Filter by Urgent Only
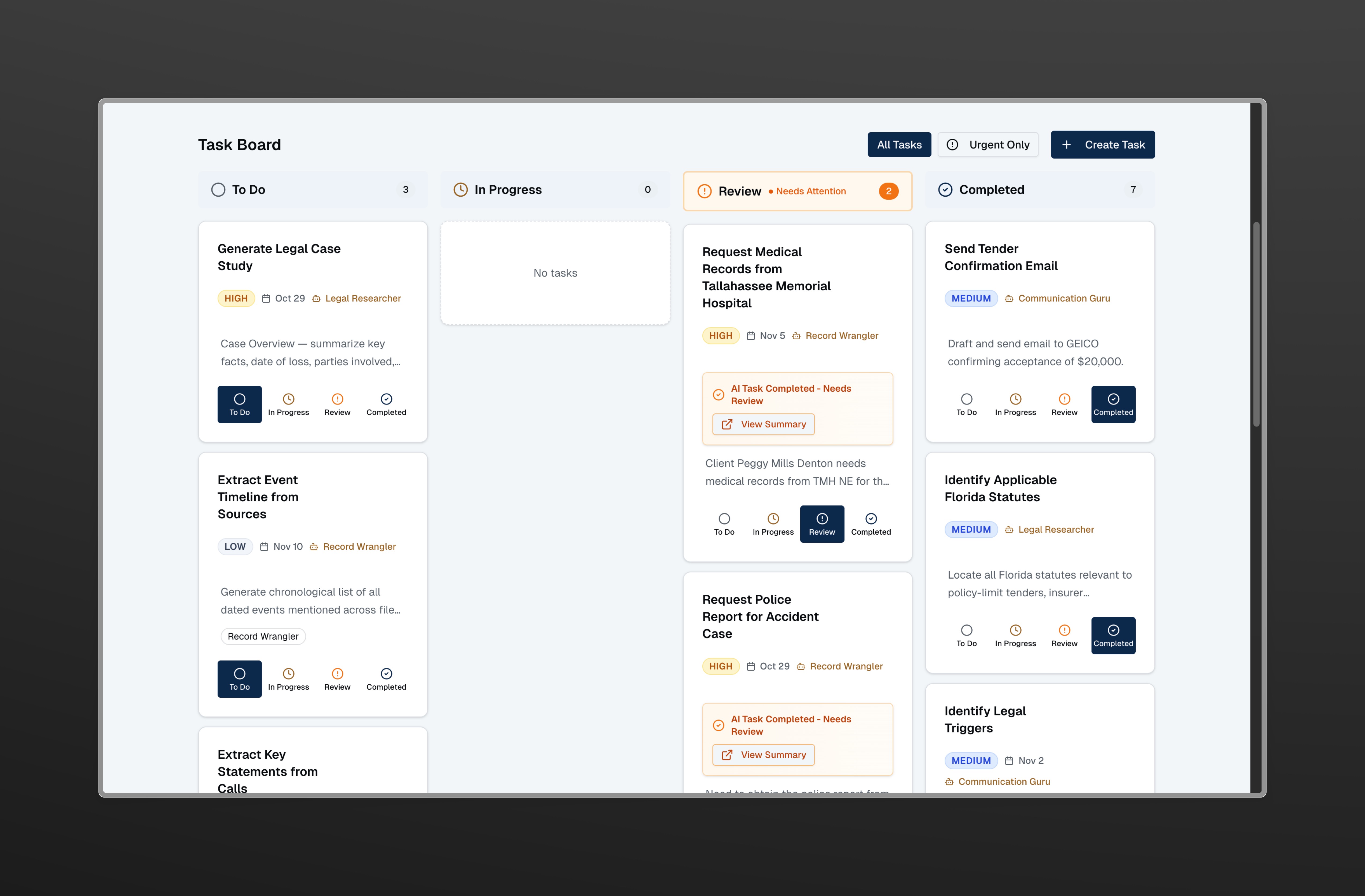Screen dimensions: 1365x896 click(988, 145)
